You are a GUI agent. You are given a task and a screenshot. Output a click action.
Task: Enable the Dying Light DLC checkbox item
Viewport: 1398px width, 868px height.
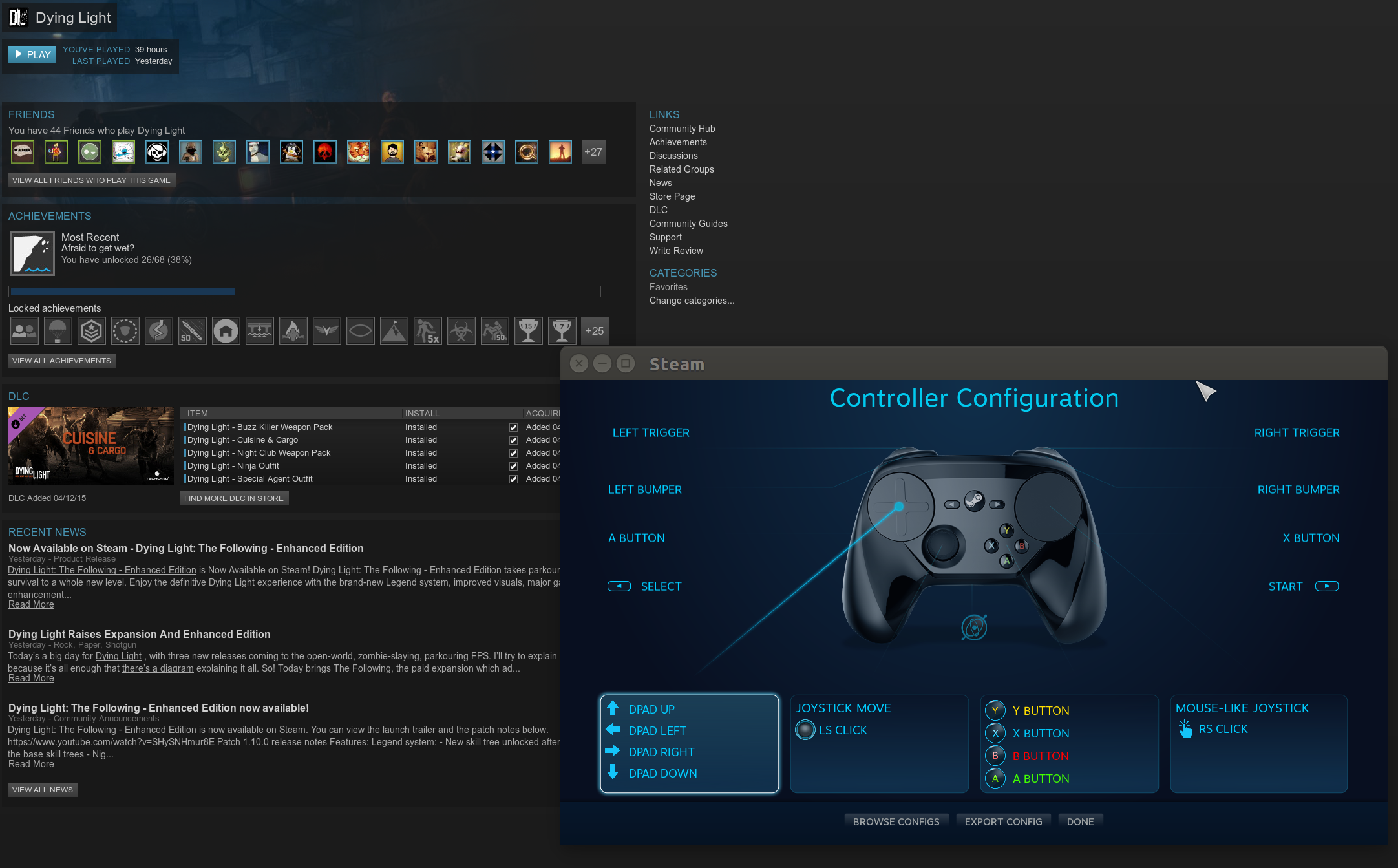[x=513, y=427]
